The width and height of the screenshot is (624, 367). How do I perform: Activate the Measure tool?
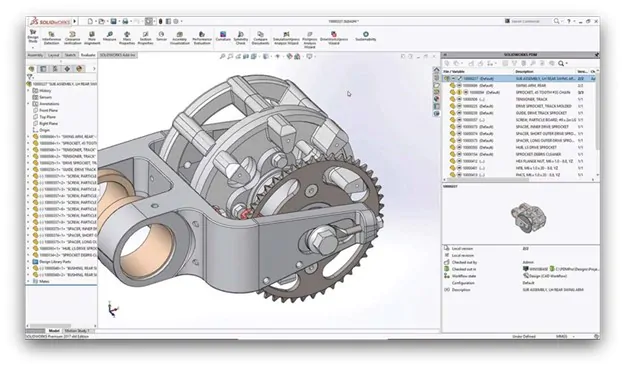[109, 36]
